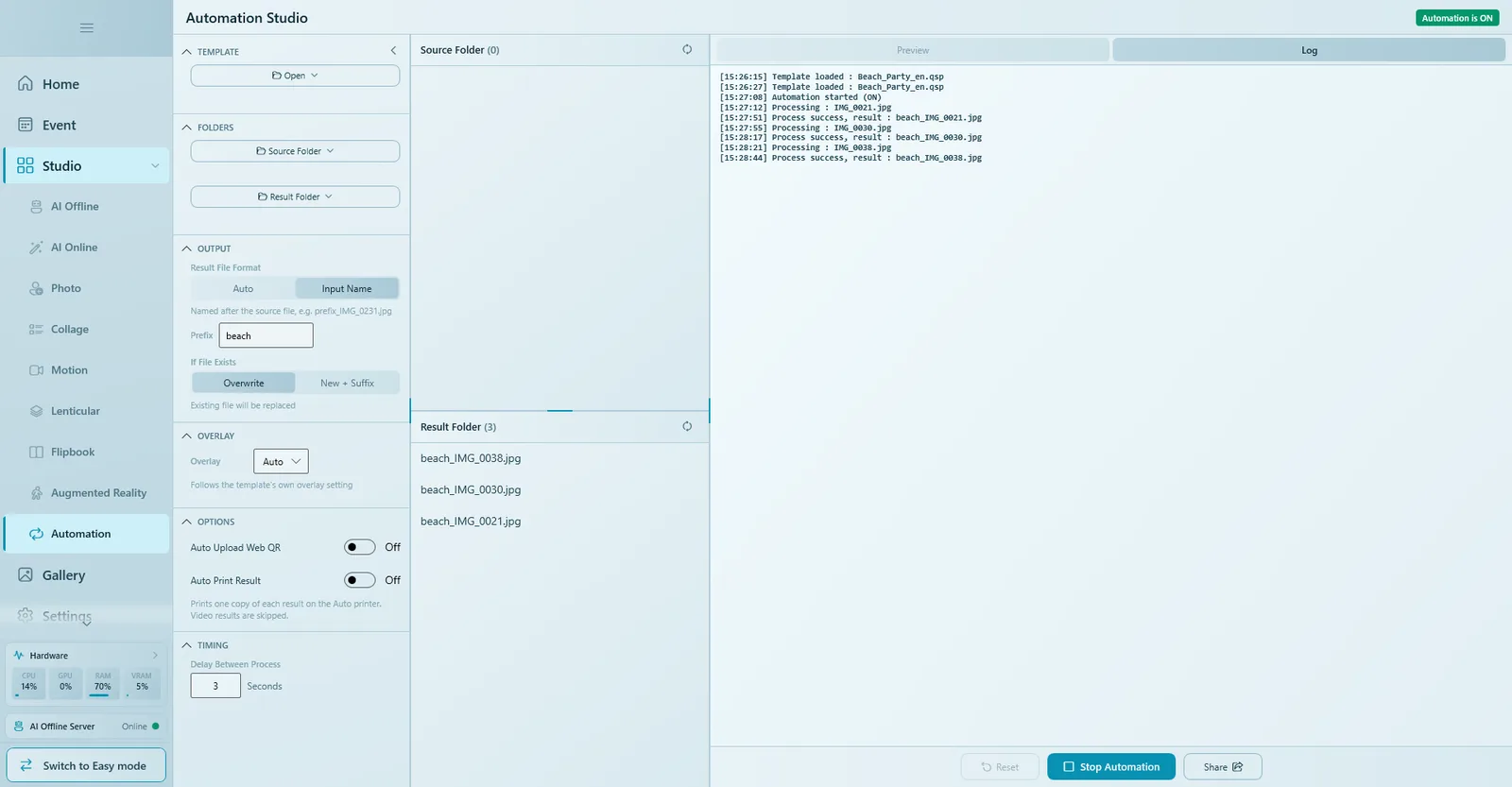
Task: Select Auto result file format
Action: coord(243,289)
